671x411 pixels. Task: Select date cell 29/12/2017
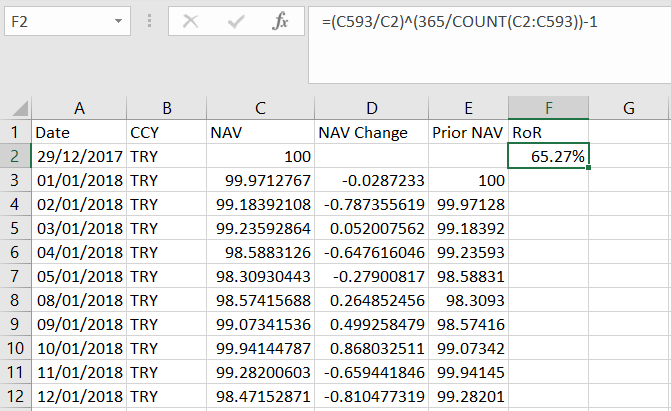[x=79, y=156]
